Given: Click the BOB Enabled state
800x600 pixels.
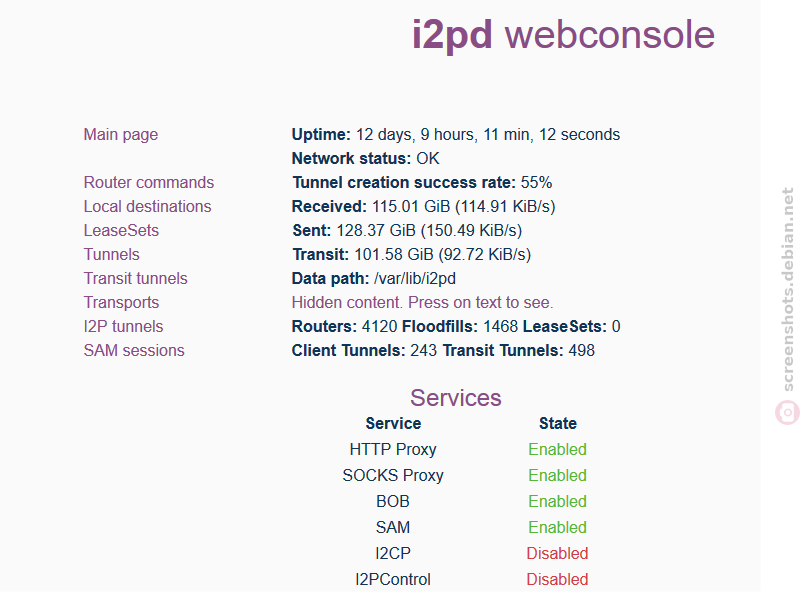Looking at the screenshot, I should [557, 502].
